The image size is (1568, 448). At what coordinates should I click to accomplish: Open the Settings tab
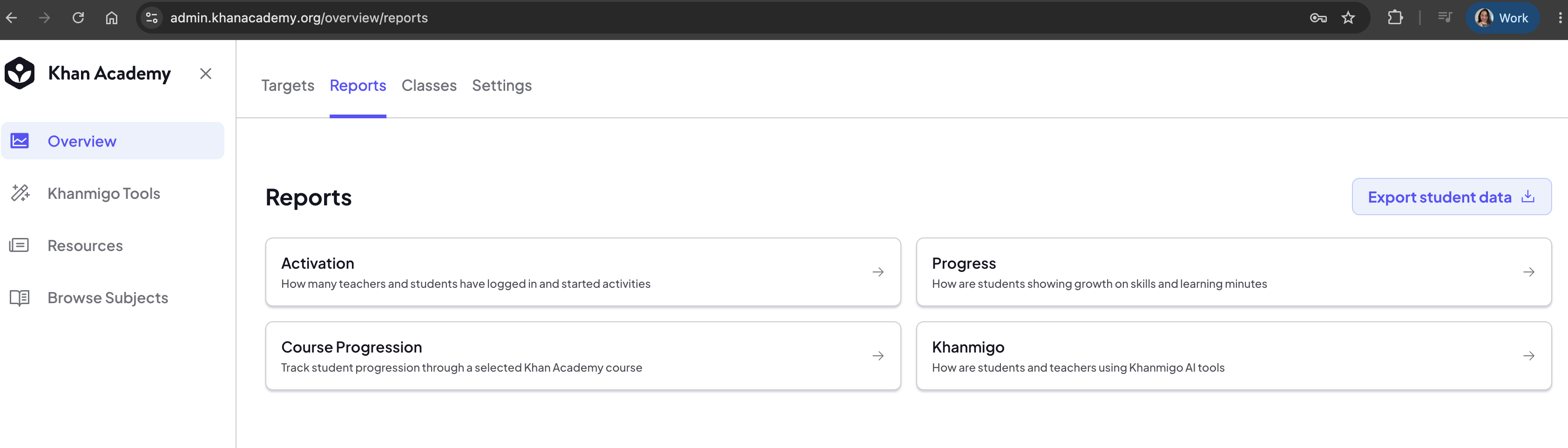pos(501,85)
